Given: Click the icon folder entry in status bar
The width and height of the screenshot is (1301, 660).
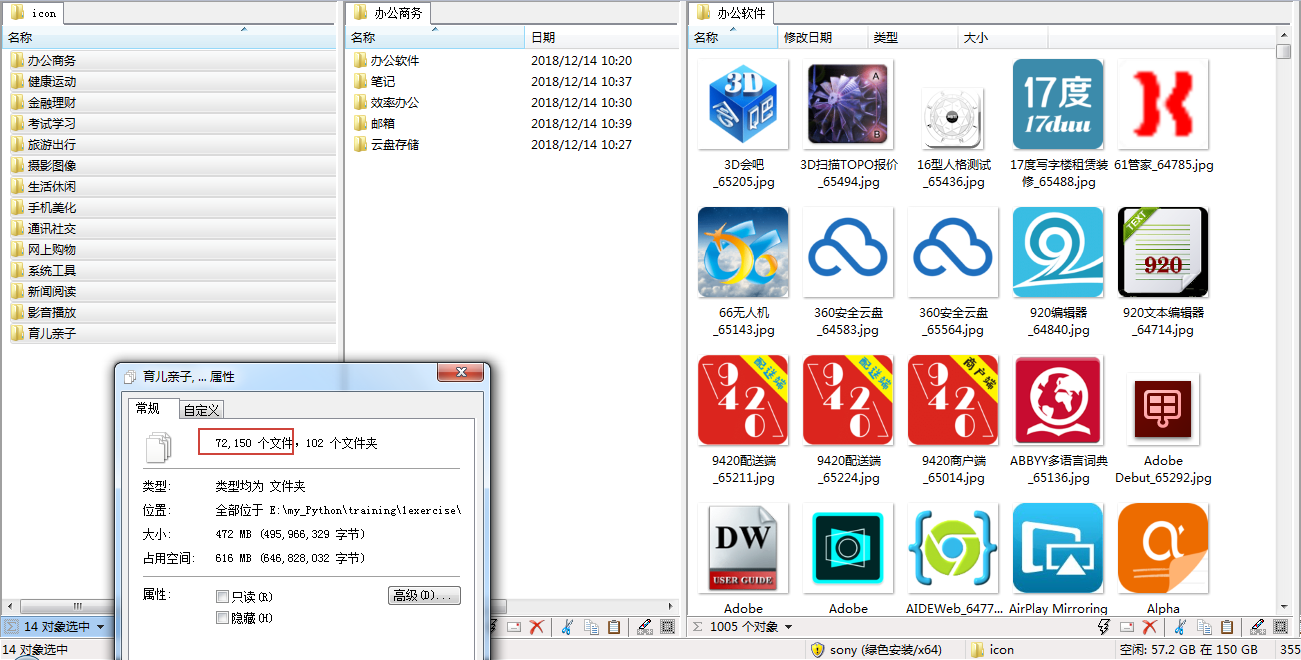Looking at the screenshot, I should click(x=992, y=650).
